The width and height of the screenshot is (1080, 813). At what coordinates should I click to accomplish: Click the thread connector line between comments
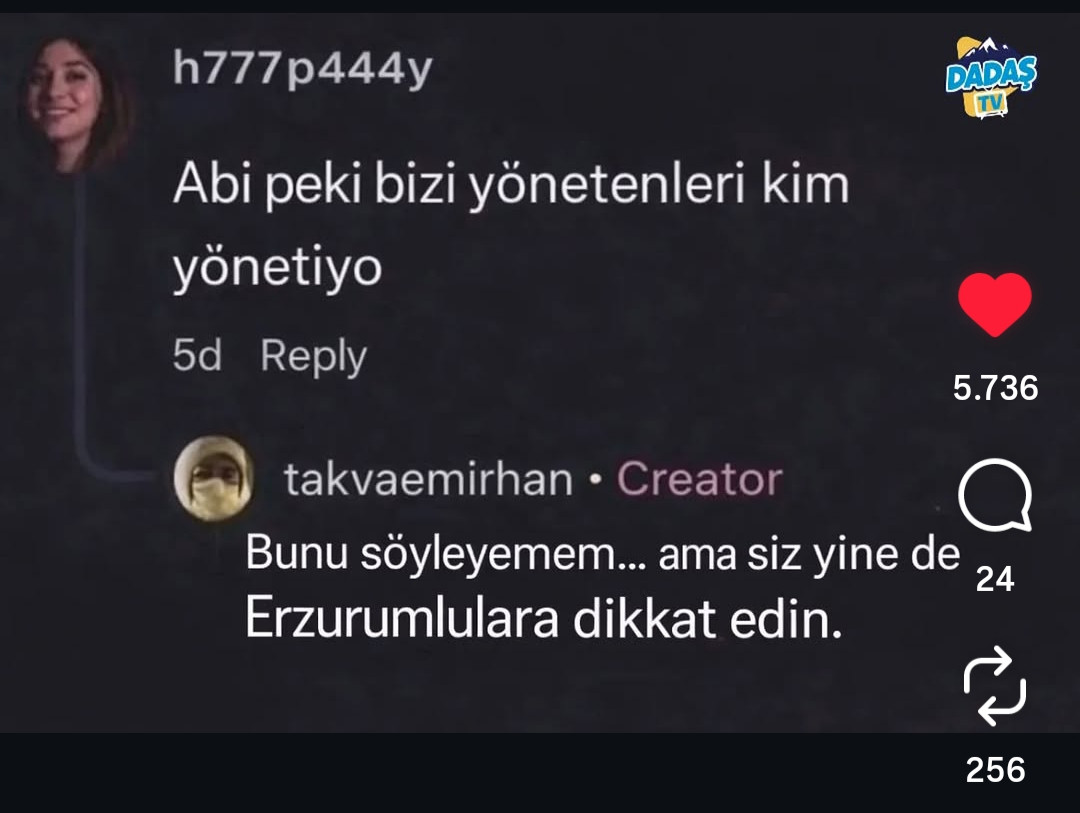[x=81, y=324]
